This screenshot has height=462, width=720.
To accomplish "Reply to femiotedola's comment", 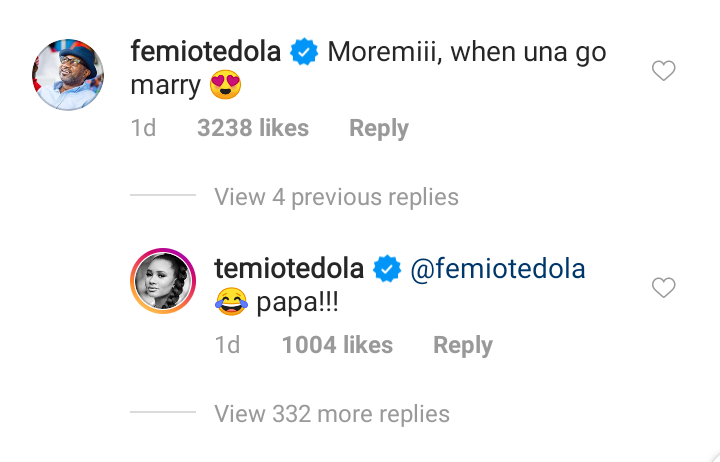I will pos(378,128).
